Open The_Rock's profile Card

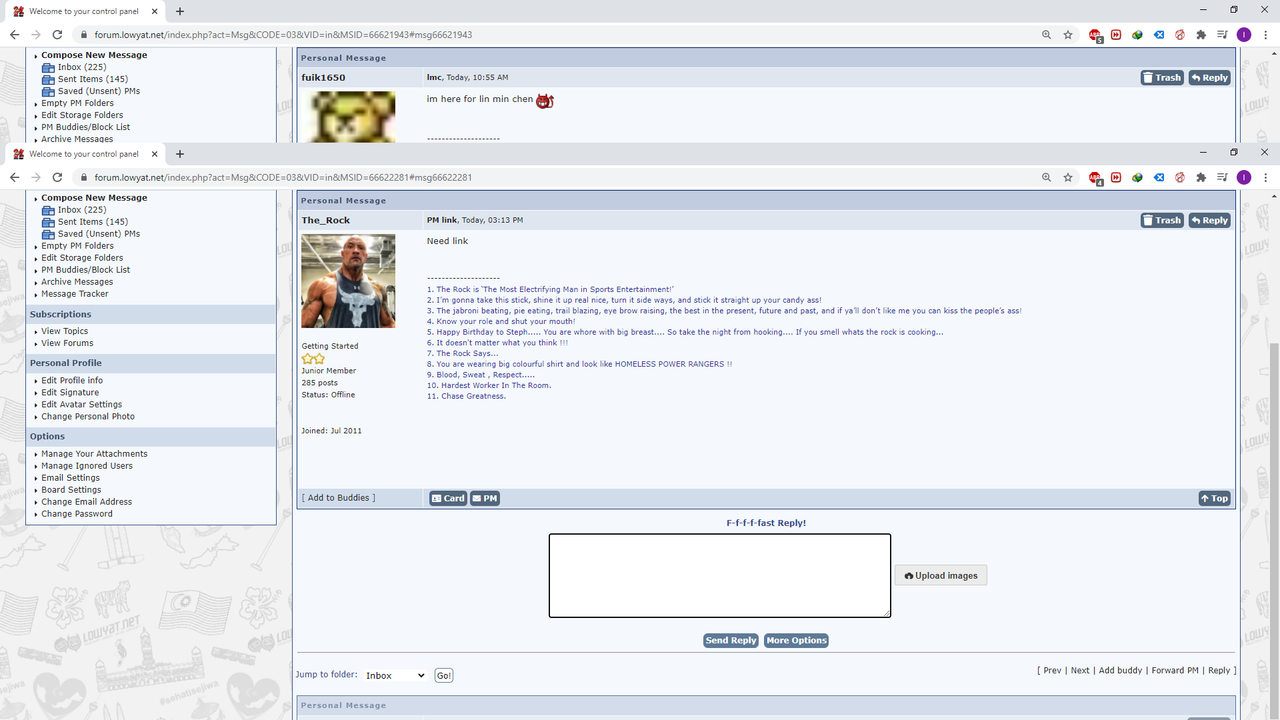tap(448, 498)
